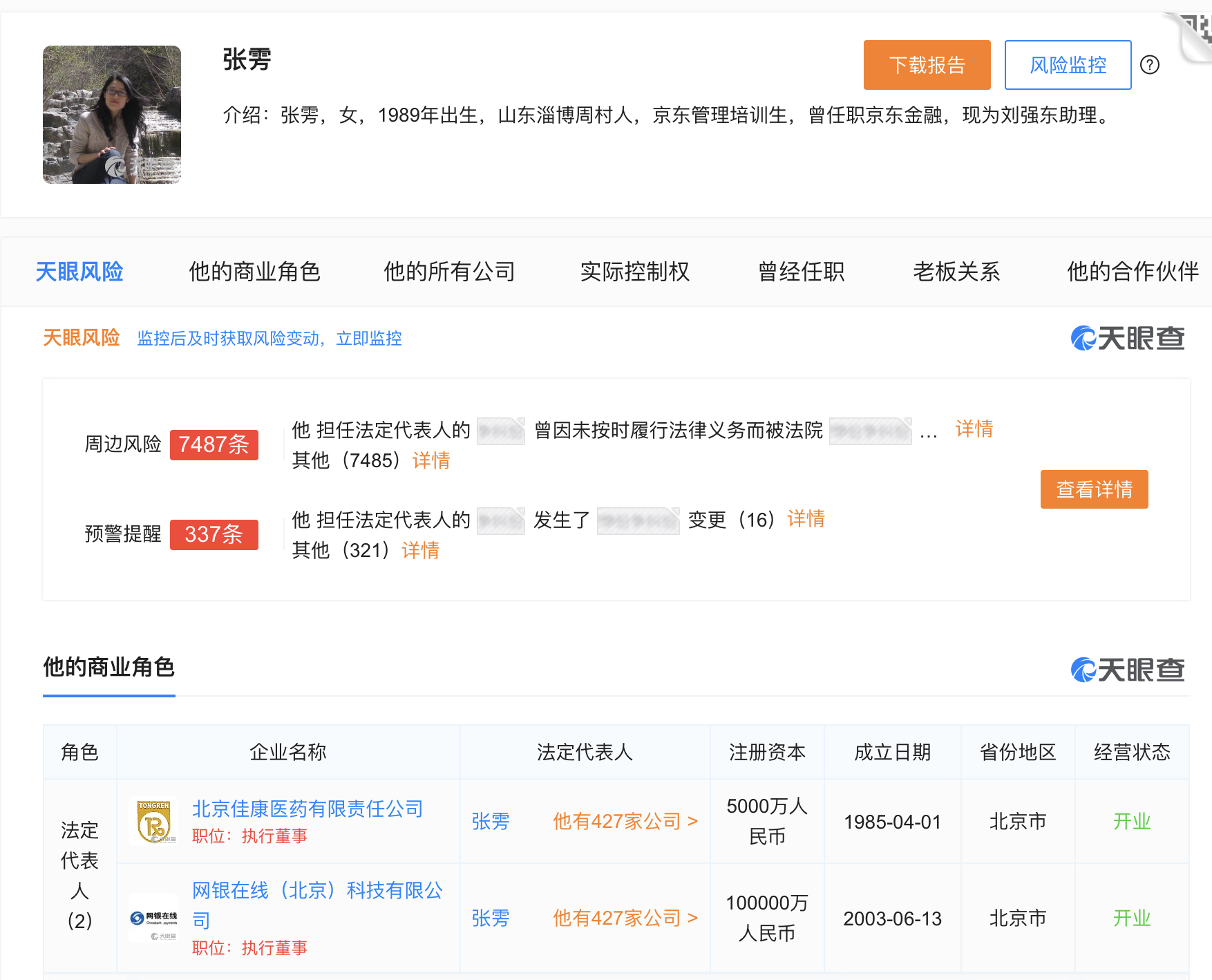Click the 法定代表人(2) role cell
The height and width of the screenshot is (980, 1212).
[79, 876]
